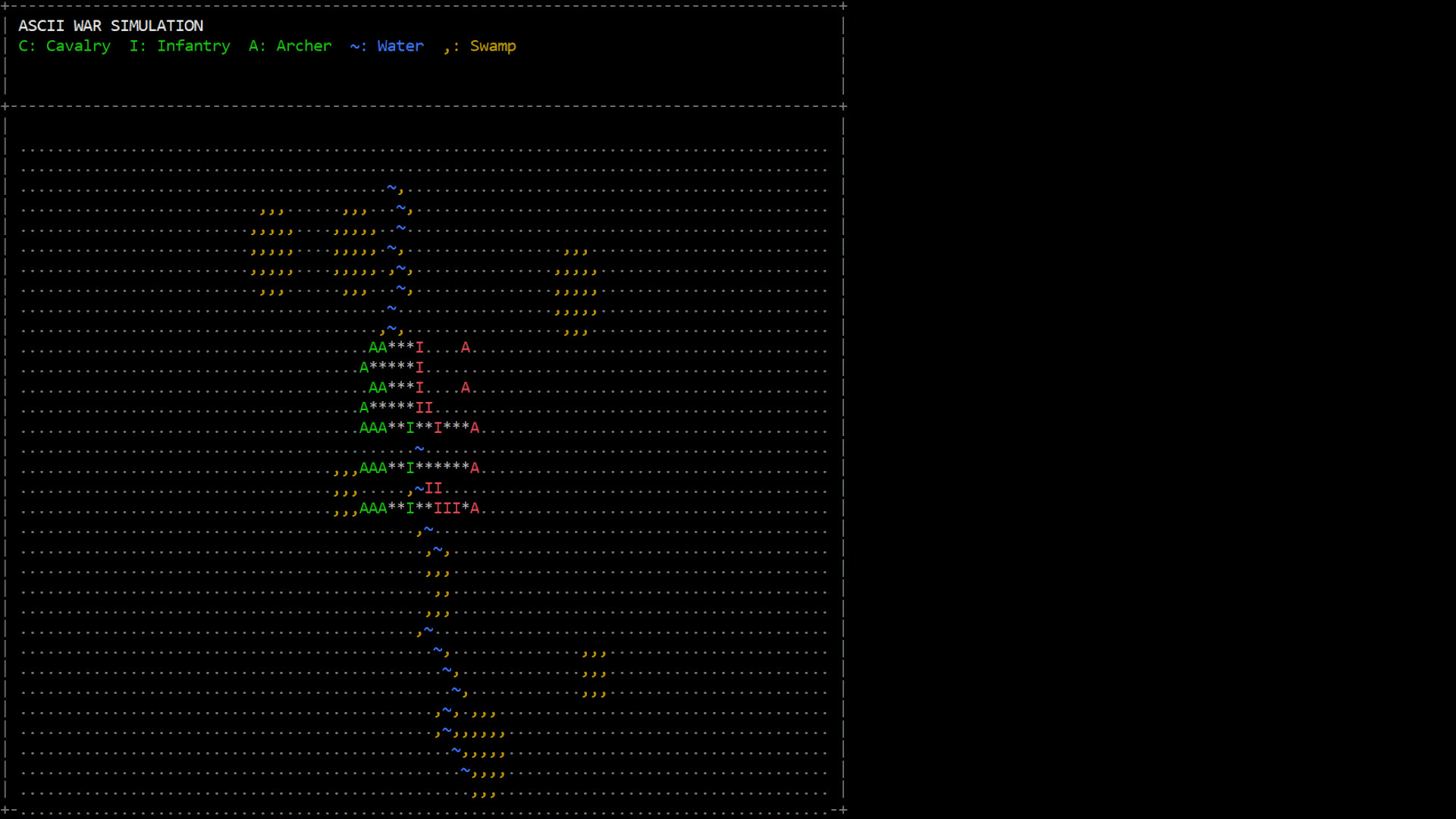Click the lone water tile between the battle rows
The width and height of the screenshot is (1456, 819).
419,448
